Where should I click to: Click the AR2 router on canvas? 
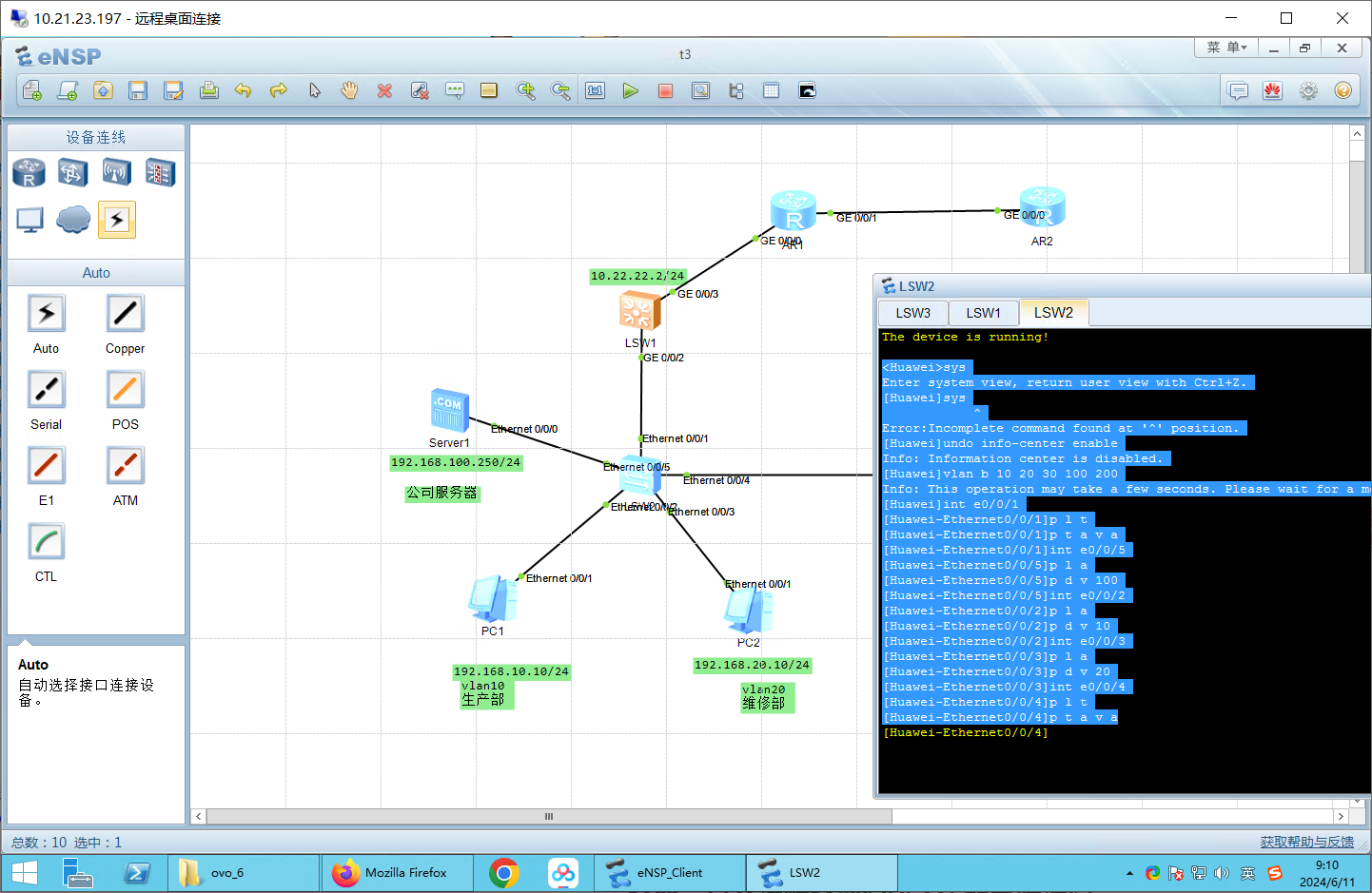(x=1042, y=207)
